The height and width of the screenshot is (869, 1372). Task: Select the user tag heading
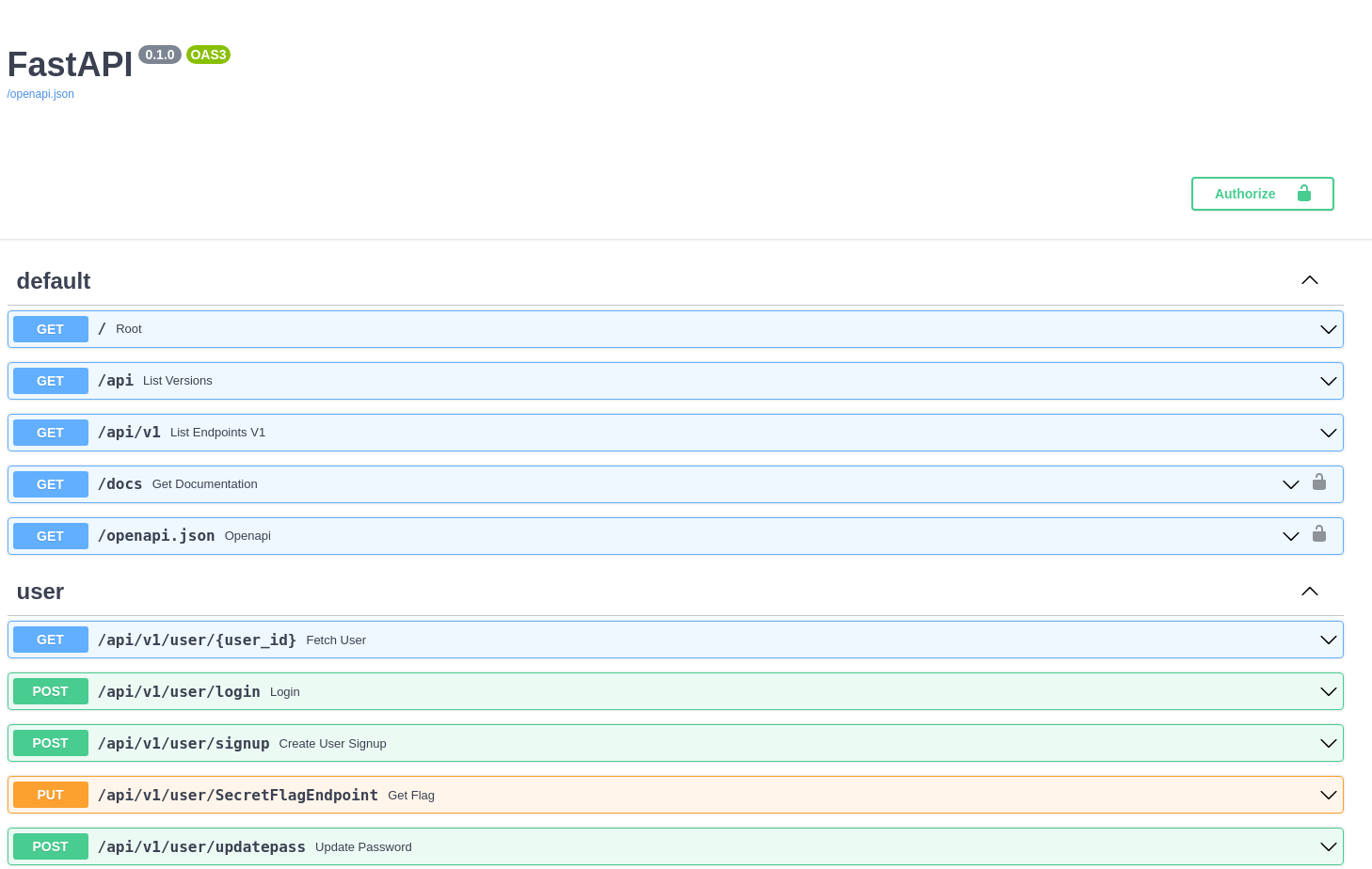40,592
